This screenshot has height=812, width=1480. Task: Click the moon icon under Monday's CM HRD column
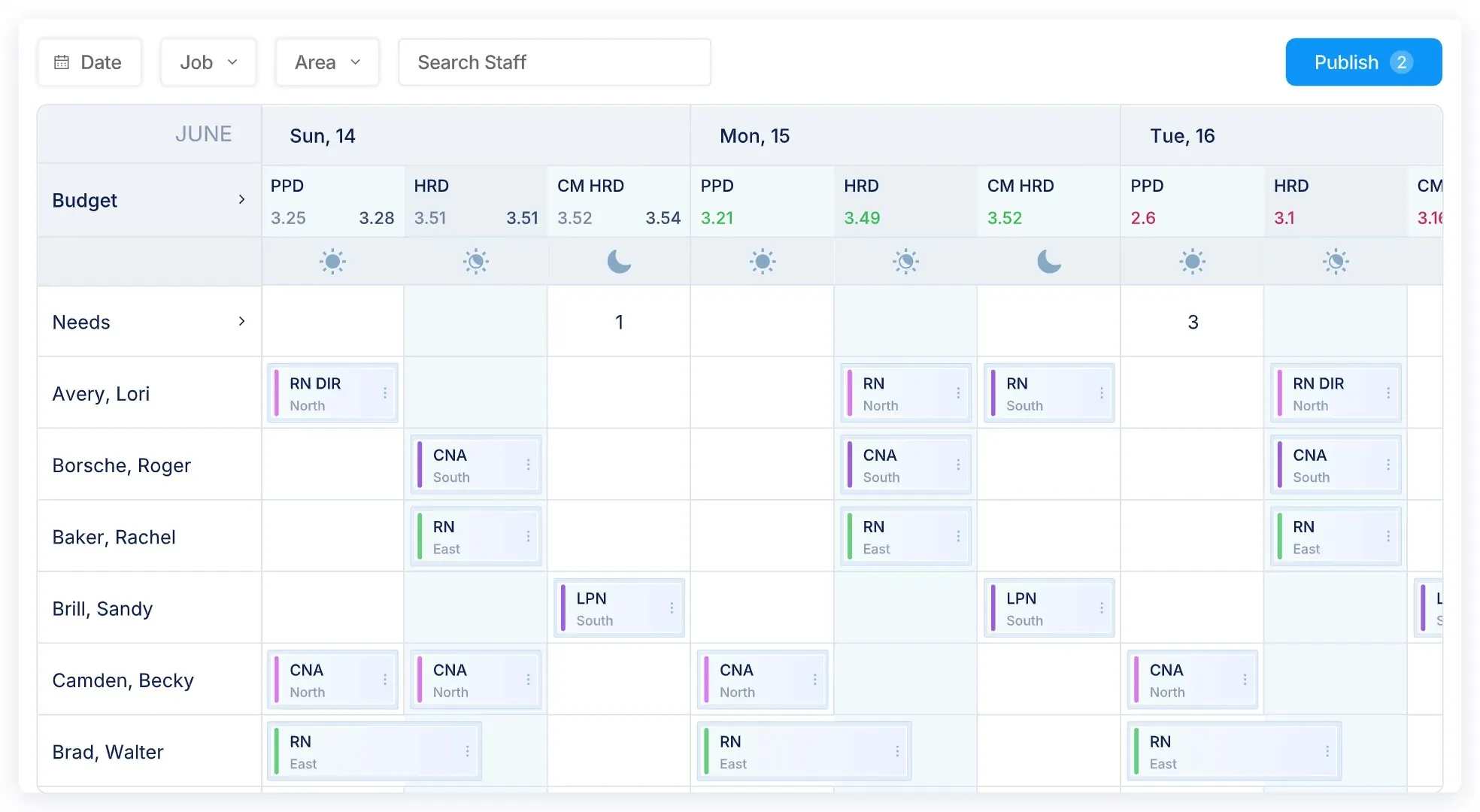pos(1048,262)
